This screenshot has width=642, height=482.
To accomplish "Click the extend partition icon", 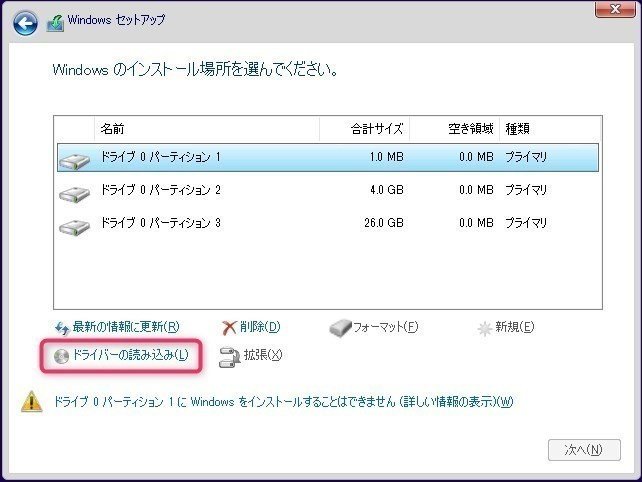I will [x=229, y=357].
